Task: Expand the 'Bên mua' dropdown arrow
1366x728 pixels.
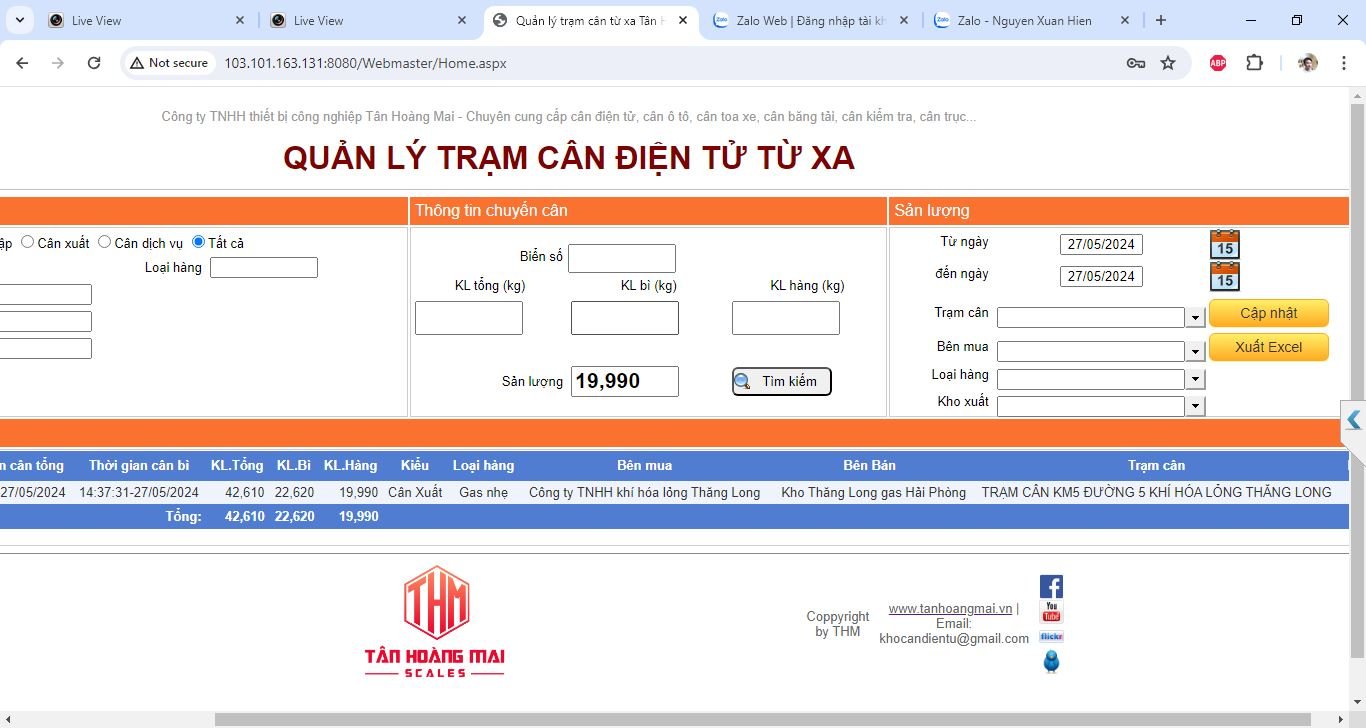Action: tap(1195, 352)
